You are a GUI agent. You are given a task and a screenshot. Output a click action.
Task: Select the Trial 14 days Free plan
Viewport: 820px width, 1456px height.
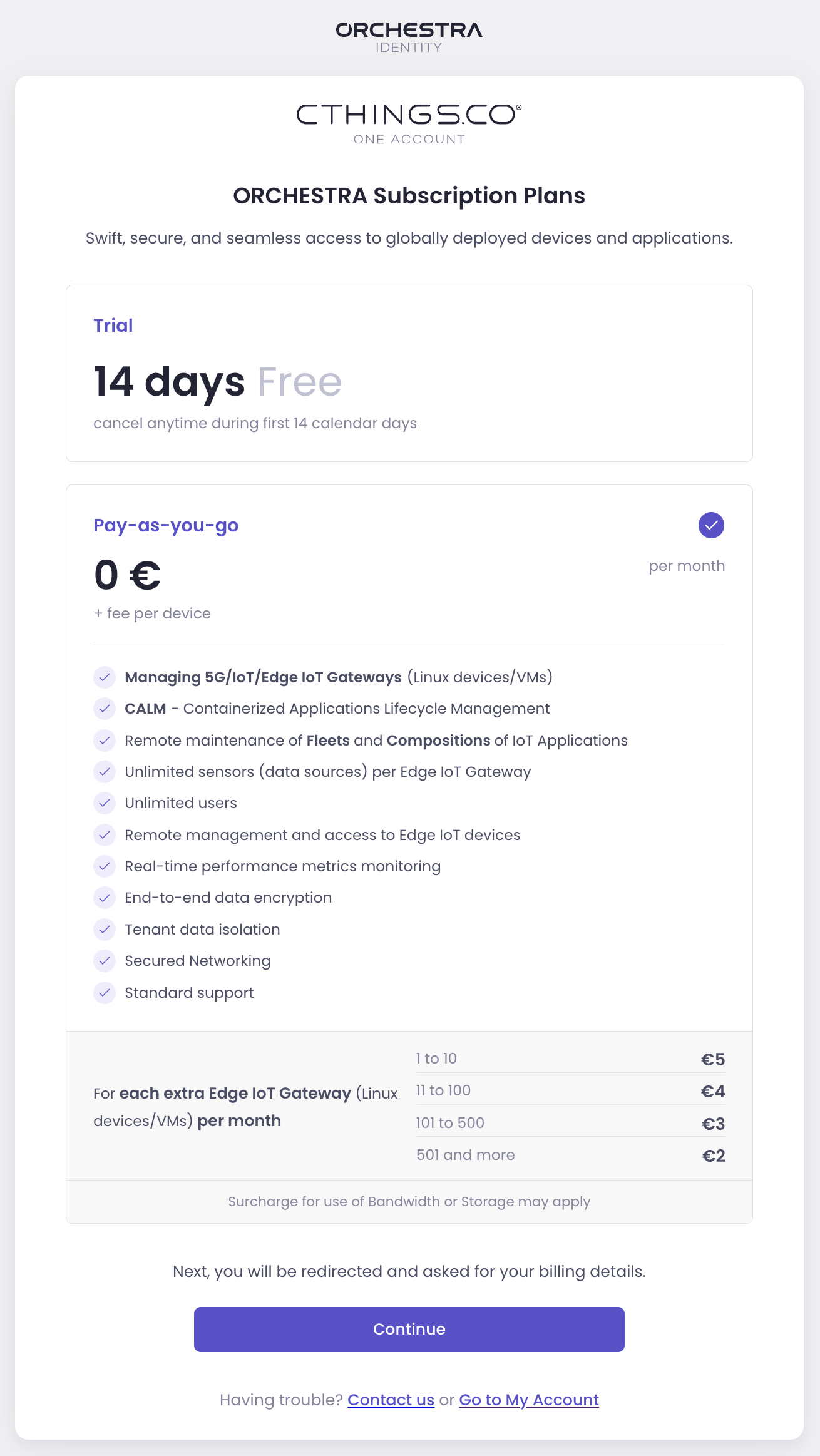click(x=409, y=373)
